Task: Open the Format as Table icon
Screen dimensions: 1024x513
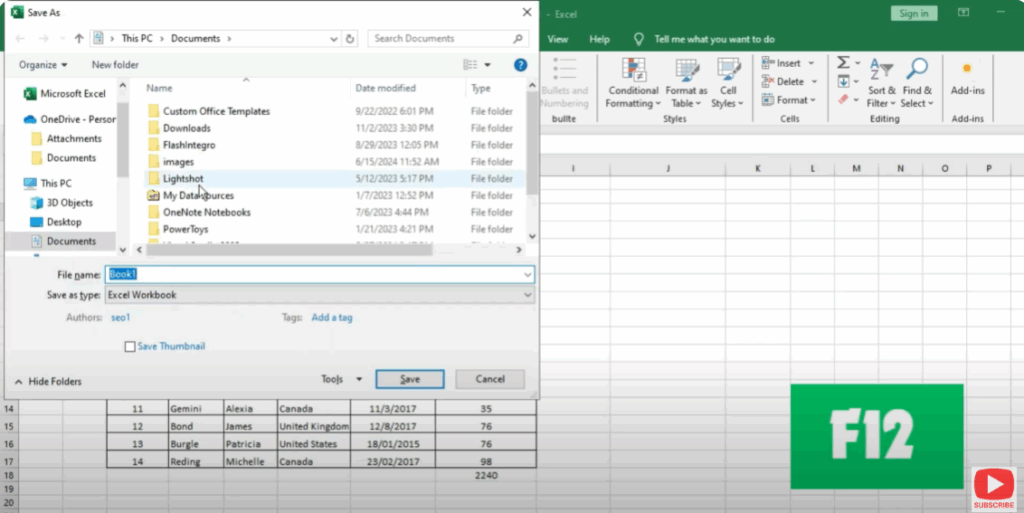Action: pos(687,71)
